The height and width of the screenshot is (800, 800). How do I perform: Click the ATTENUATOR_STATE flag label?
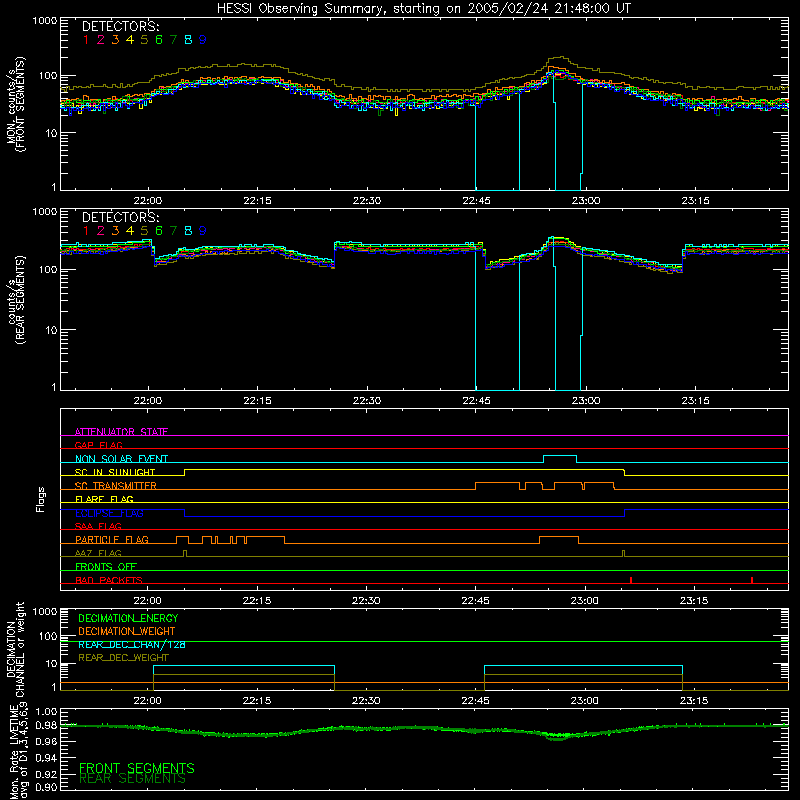(x=121, y=432)
